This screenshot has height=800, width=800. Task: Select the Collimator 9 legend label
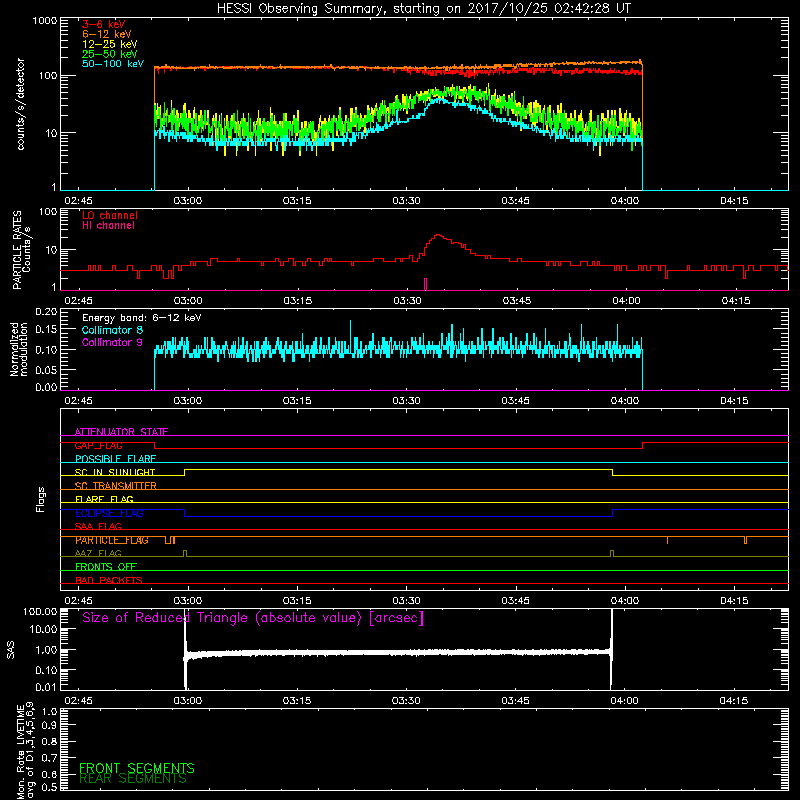coord(112,342)
